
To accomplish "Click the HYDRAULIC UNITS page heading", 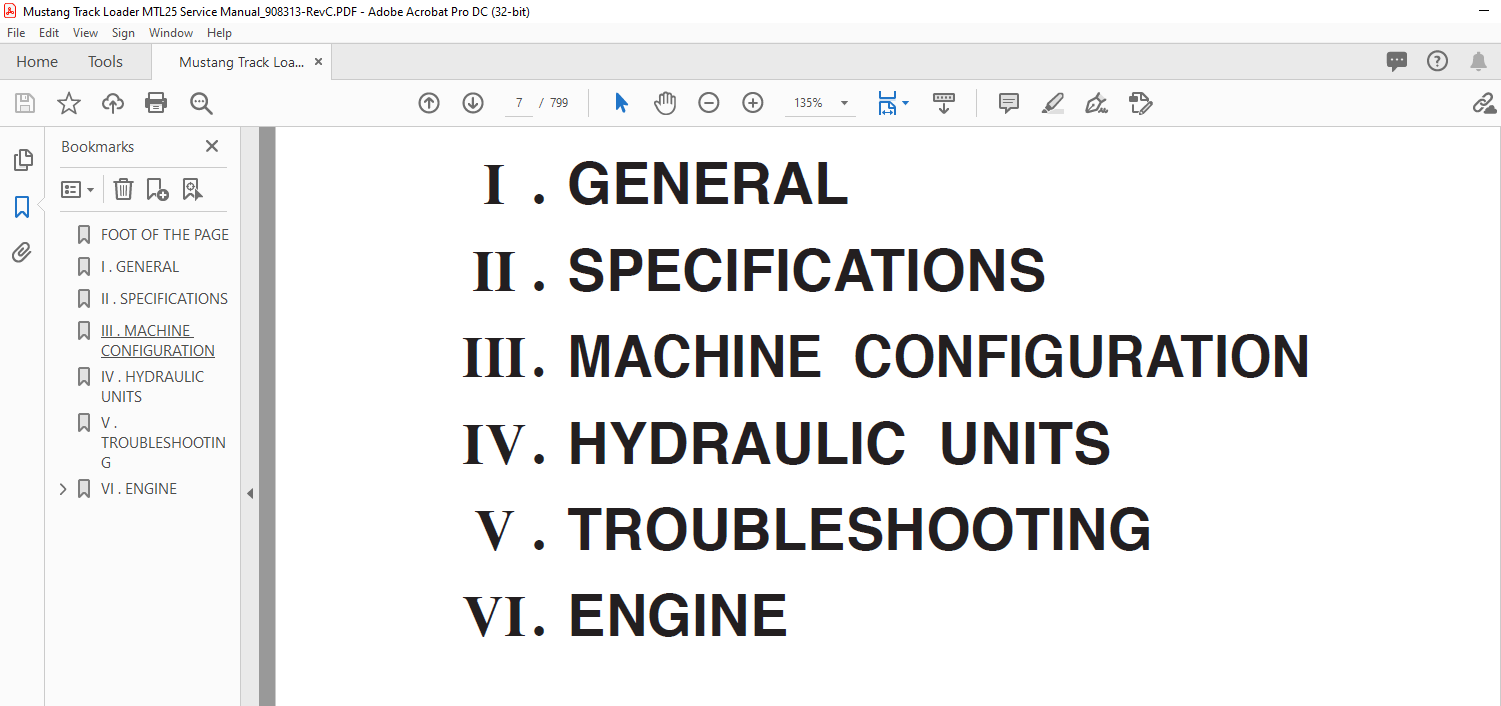I will pos(839,443).
